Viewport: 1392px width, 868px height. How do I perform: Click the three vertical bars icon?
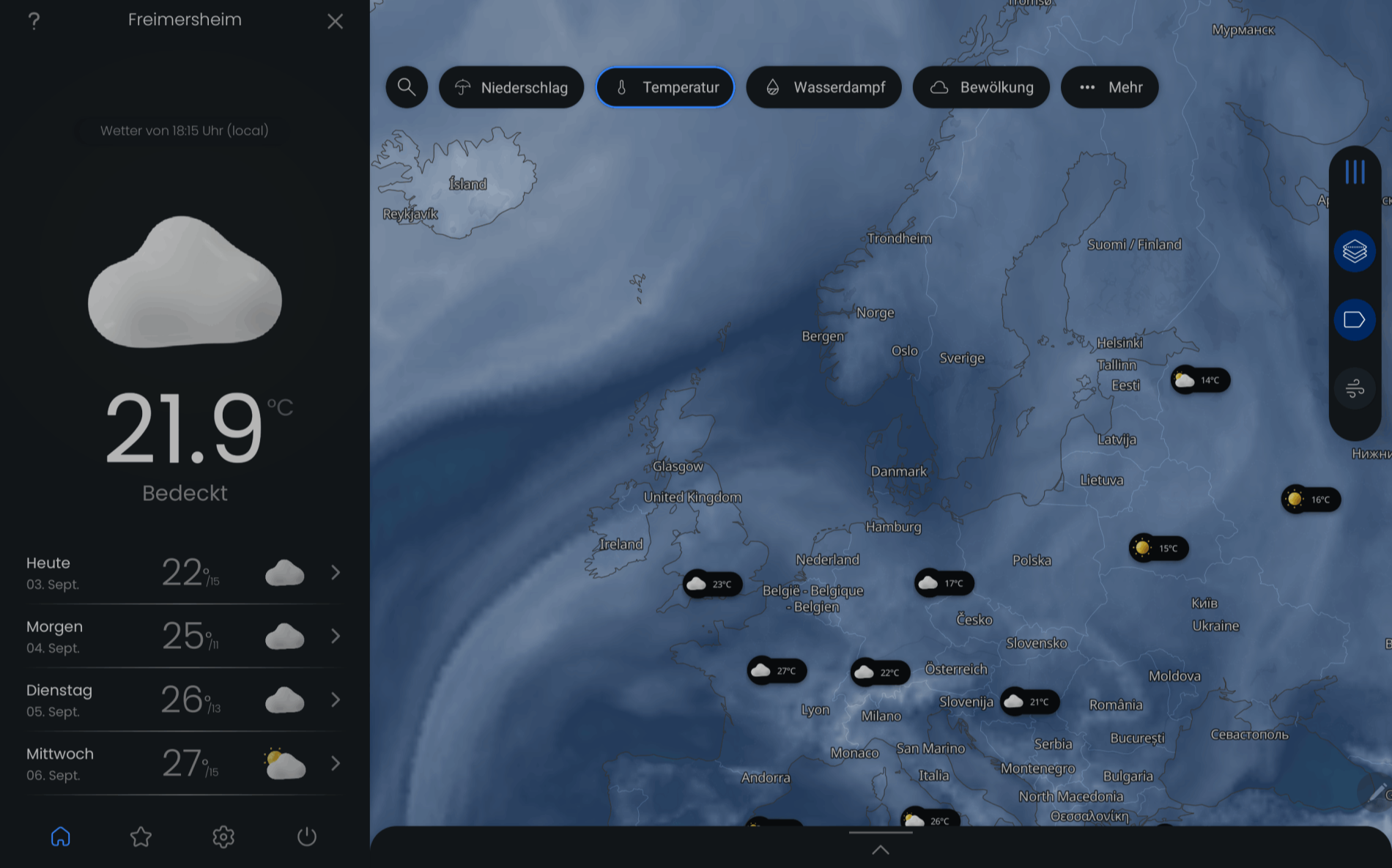[x=1355, y=172]
